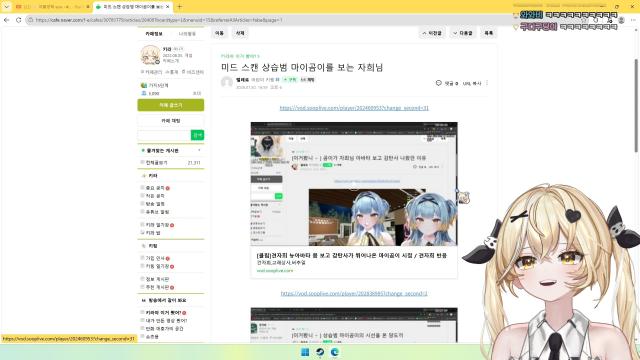The image size is (640, 360).
Task: Go to previous post with 이전글 button
Action: pyautogui.click(x=432, y=33)
